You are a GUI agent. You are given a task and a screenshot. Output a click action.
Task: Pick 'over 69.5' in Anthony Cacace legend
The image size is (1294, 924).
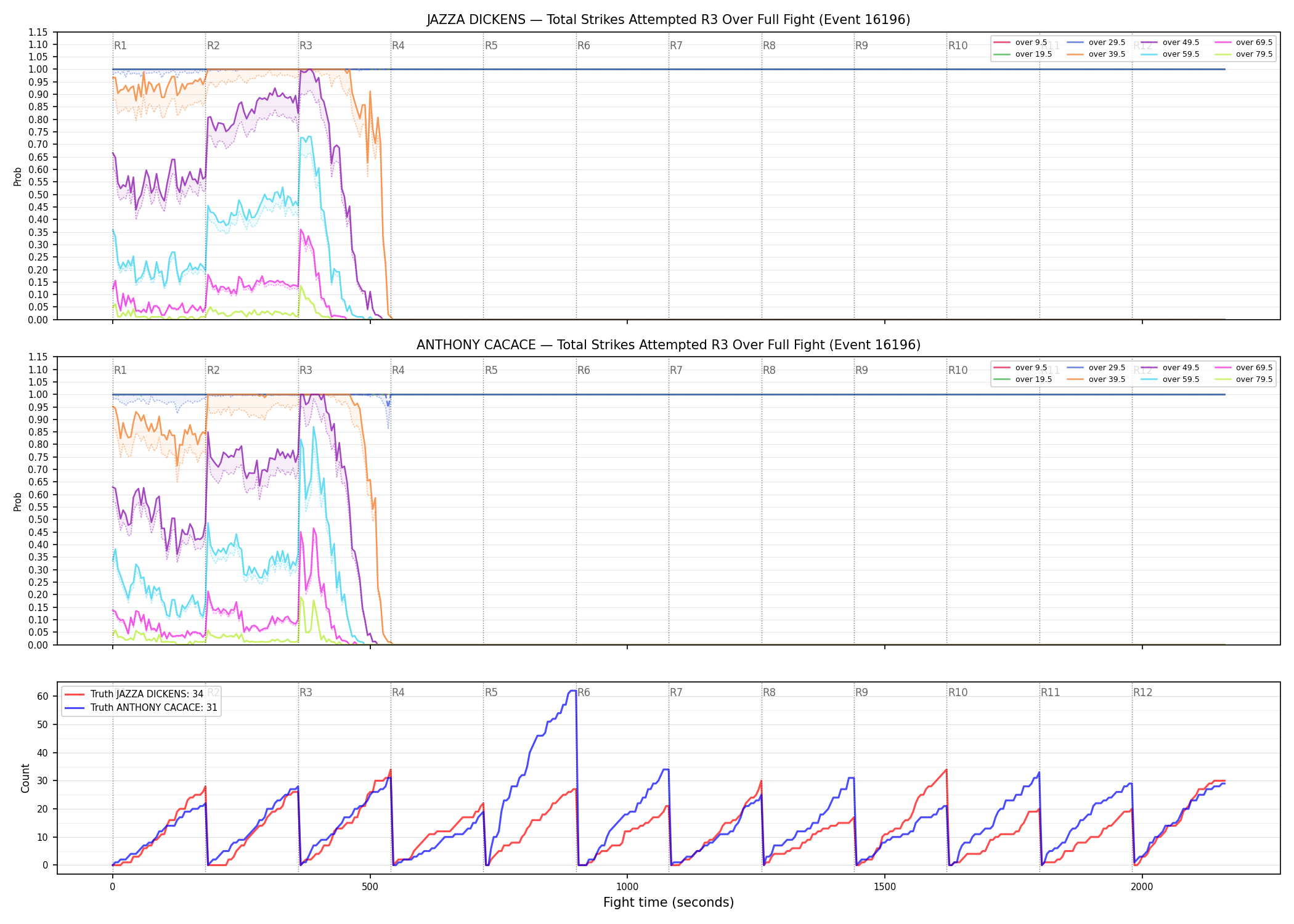1254,368
